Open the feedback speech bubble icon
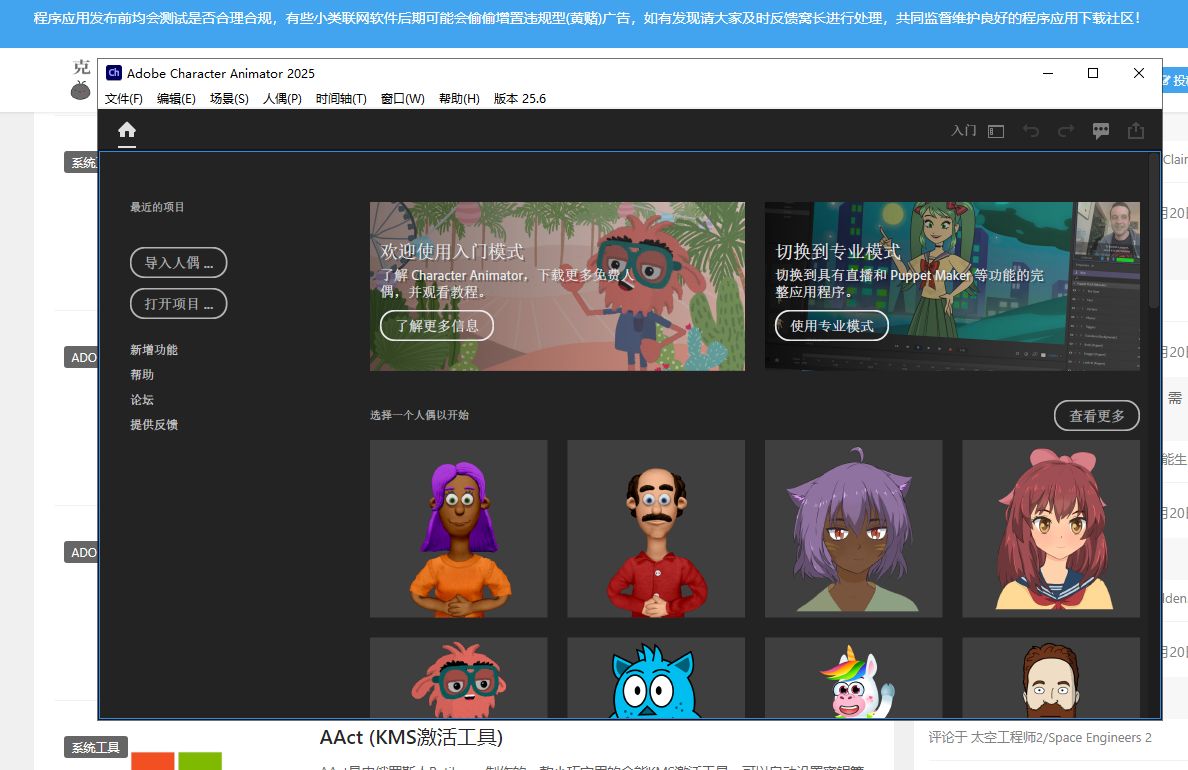Image resolution: width=1188 pixels, height=770 pixels. pyautogui.click(x=1101, y=130)
